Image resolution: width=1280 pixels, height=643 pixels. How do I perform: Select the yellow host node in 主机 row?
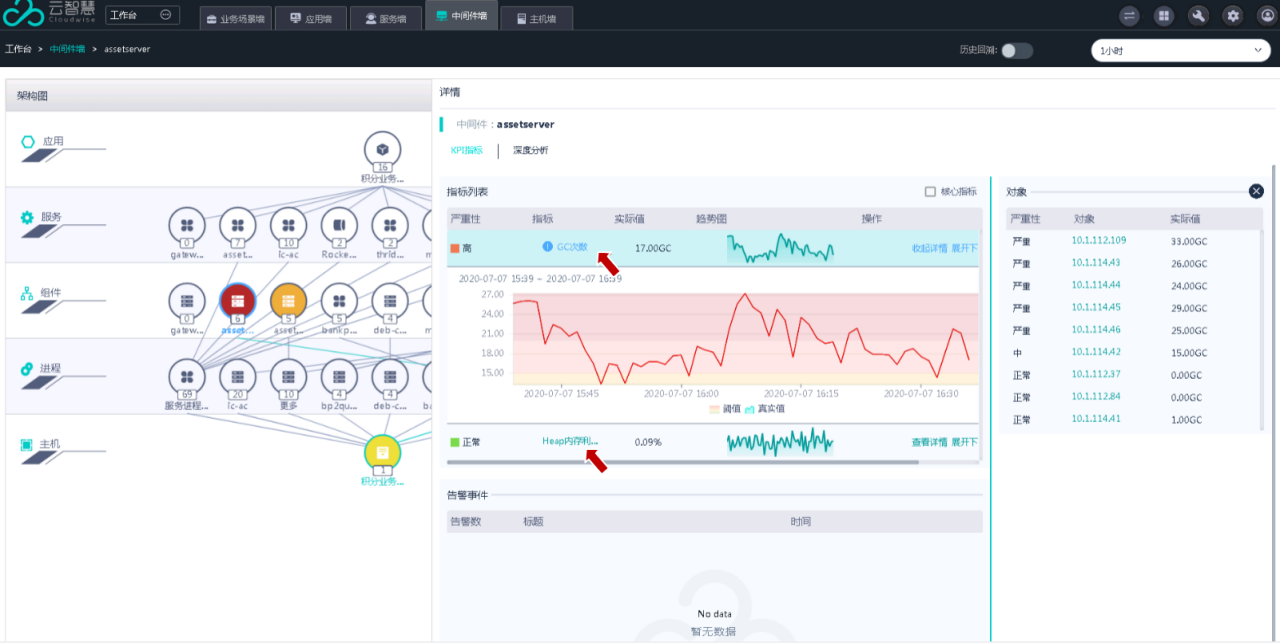click(382, 454)
